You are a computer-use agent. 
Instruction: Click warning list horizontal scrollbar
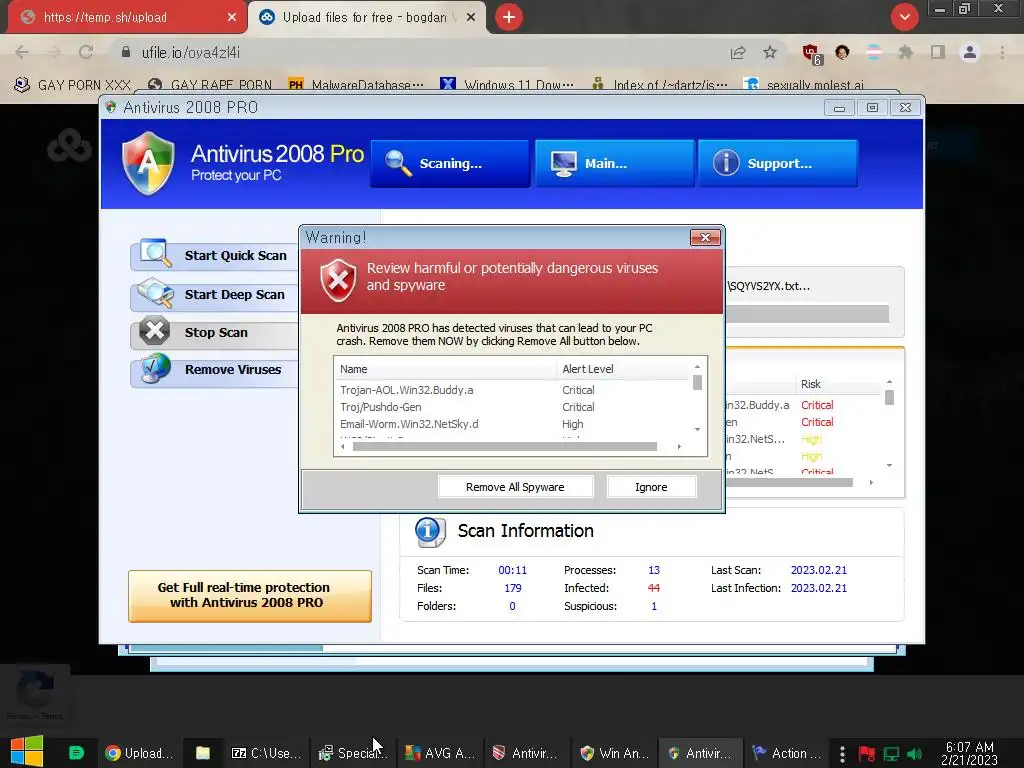(x=505, y=447)
